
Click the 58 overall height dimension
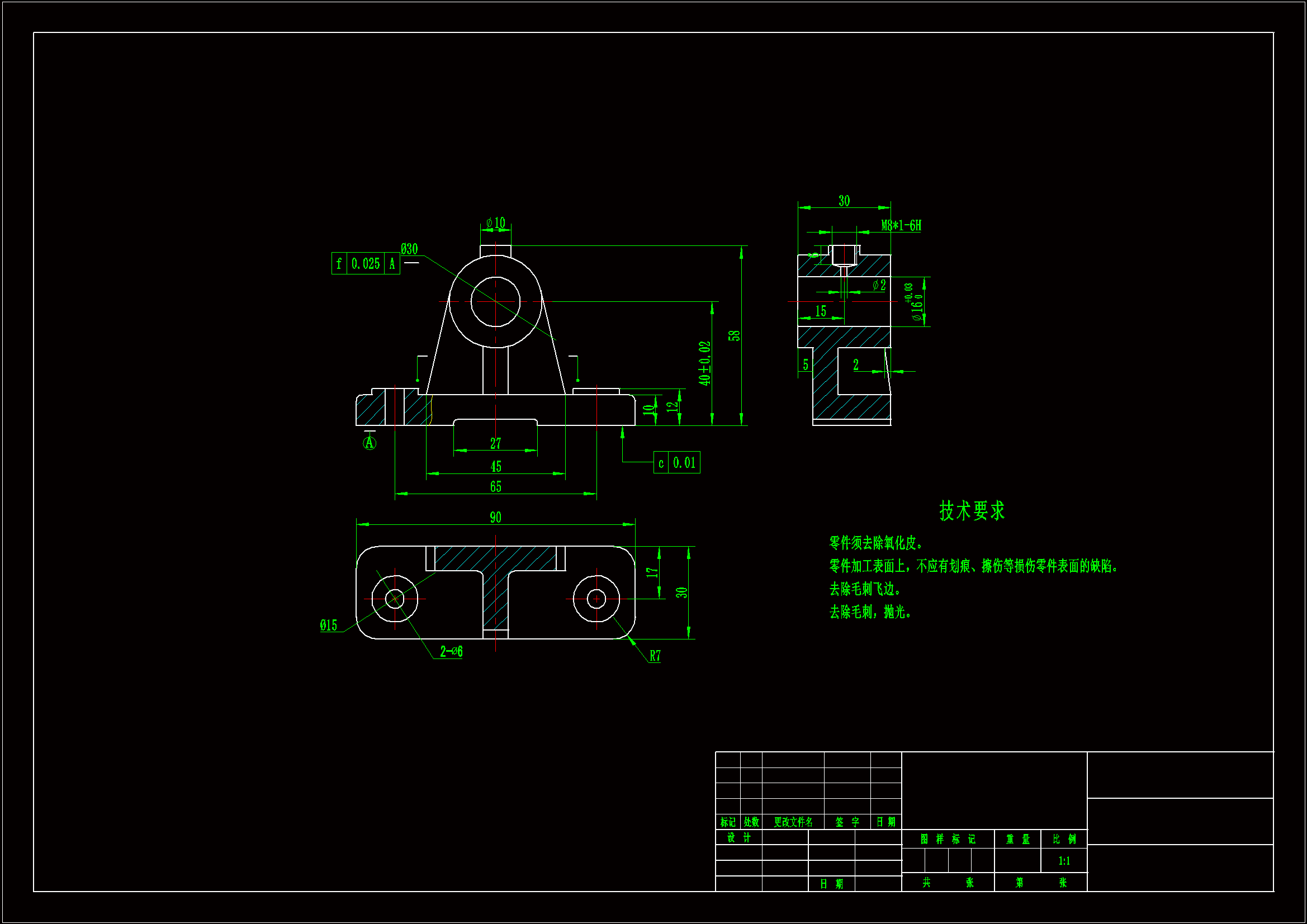(735, 335)
